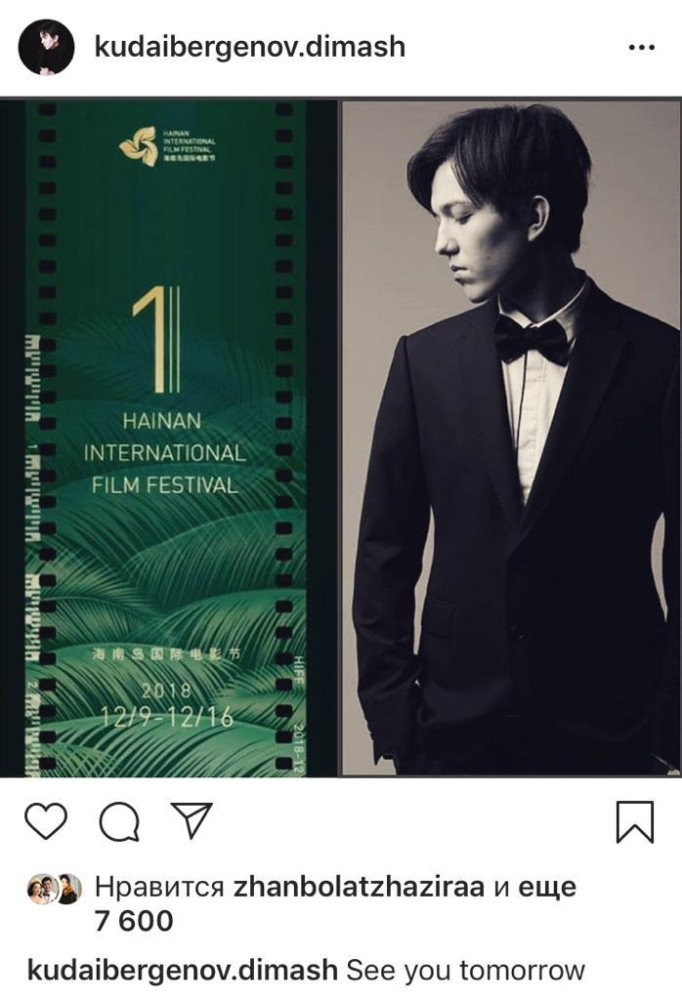
Task: Open comments via speech bubble icon
Action: pyautogui.click(x=120, y=821)
